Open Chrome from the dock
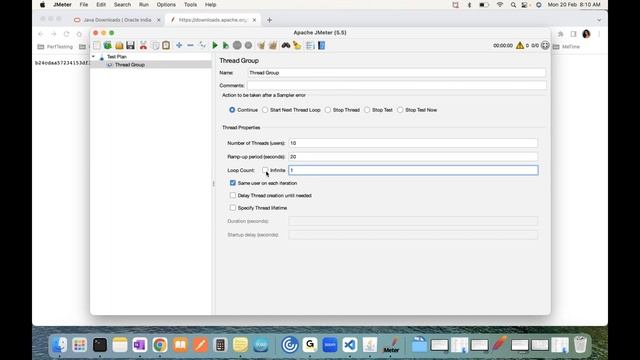This screenshot has width=640, height=360. click(x=160, y=345)
